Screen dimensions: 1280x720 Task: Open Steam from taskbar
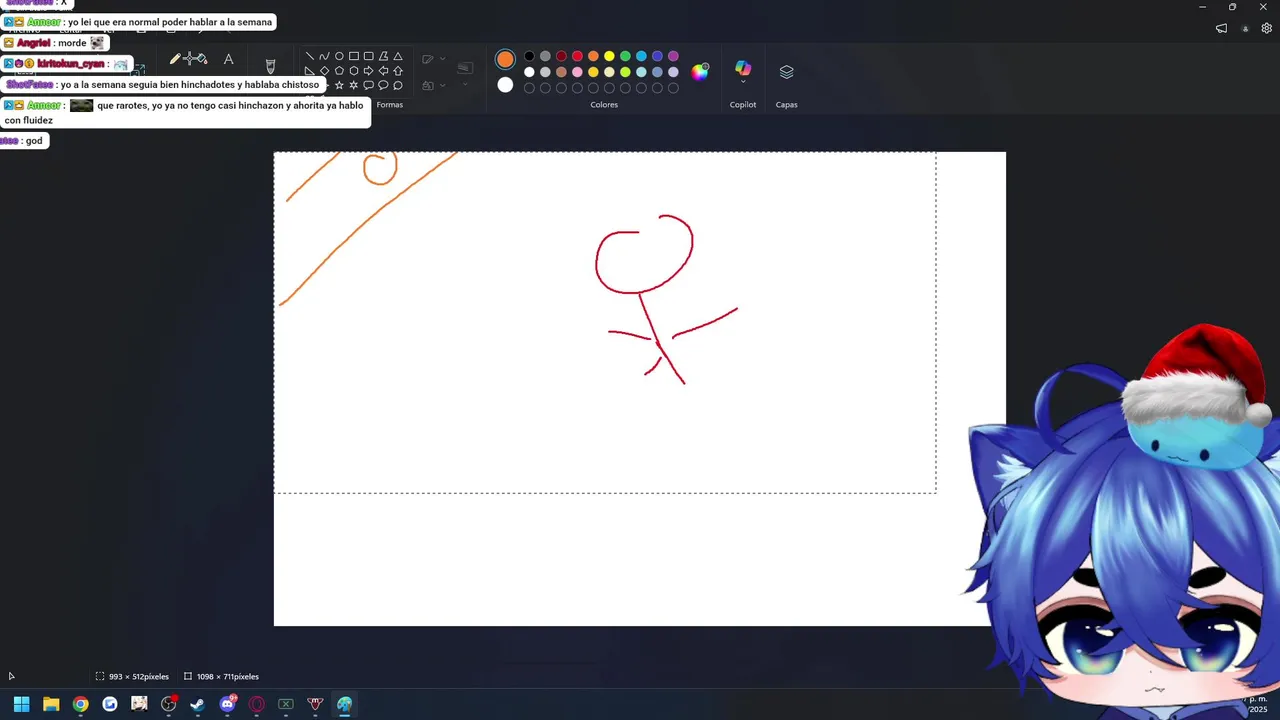[x=198, y=704]
